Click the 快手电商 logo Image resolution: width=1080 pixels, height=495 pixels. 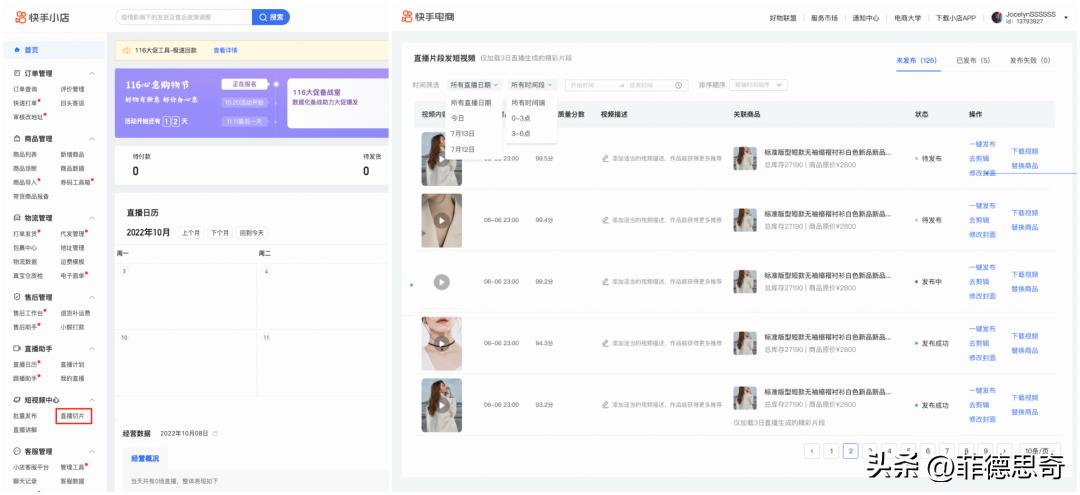click(x=428, y=17)
